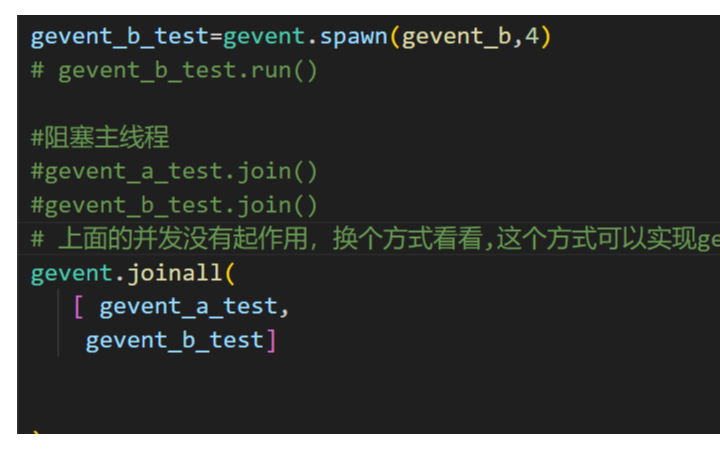Click the number 4 argument in spawn
Image resolution: width=720 pixels, height=450 pixels.
pos(532,36)
